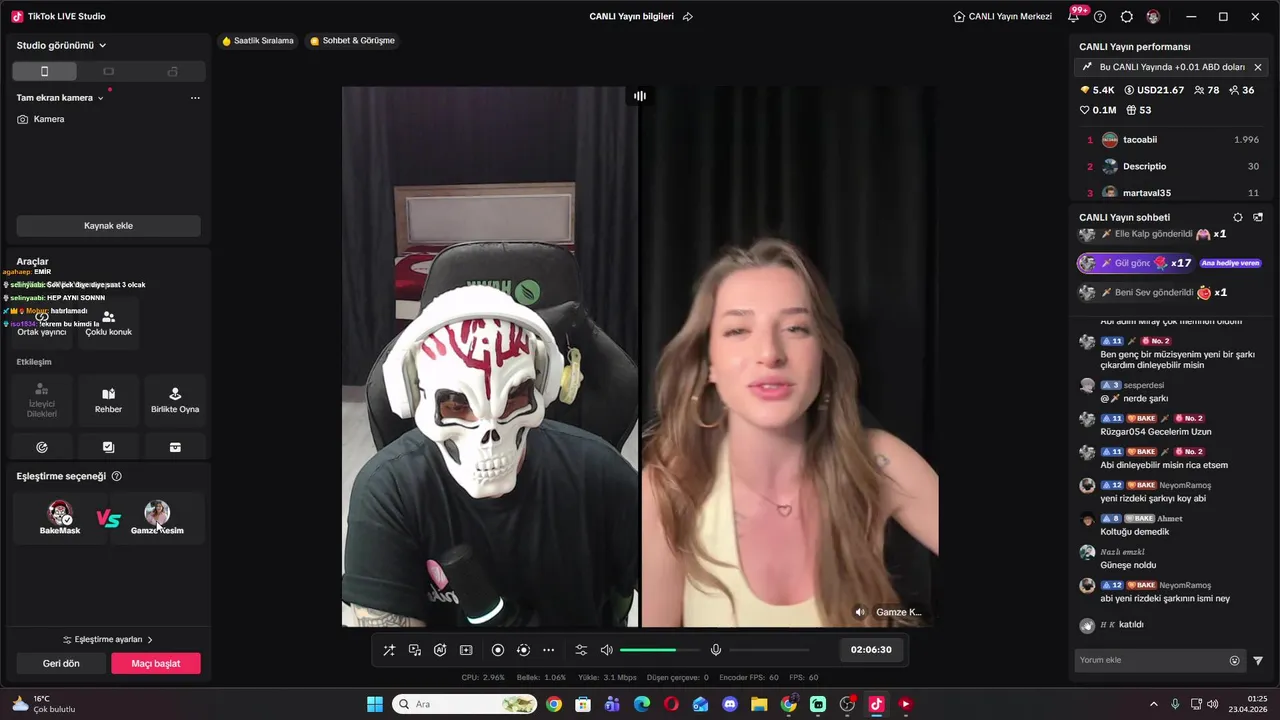Open Windows Start menu in taskbar
This screenshot has height=720, width=1280.
pyautogui.click(x=375, y=704)
